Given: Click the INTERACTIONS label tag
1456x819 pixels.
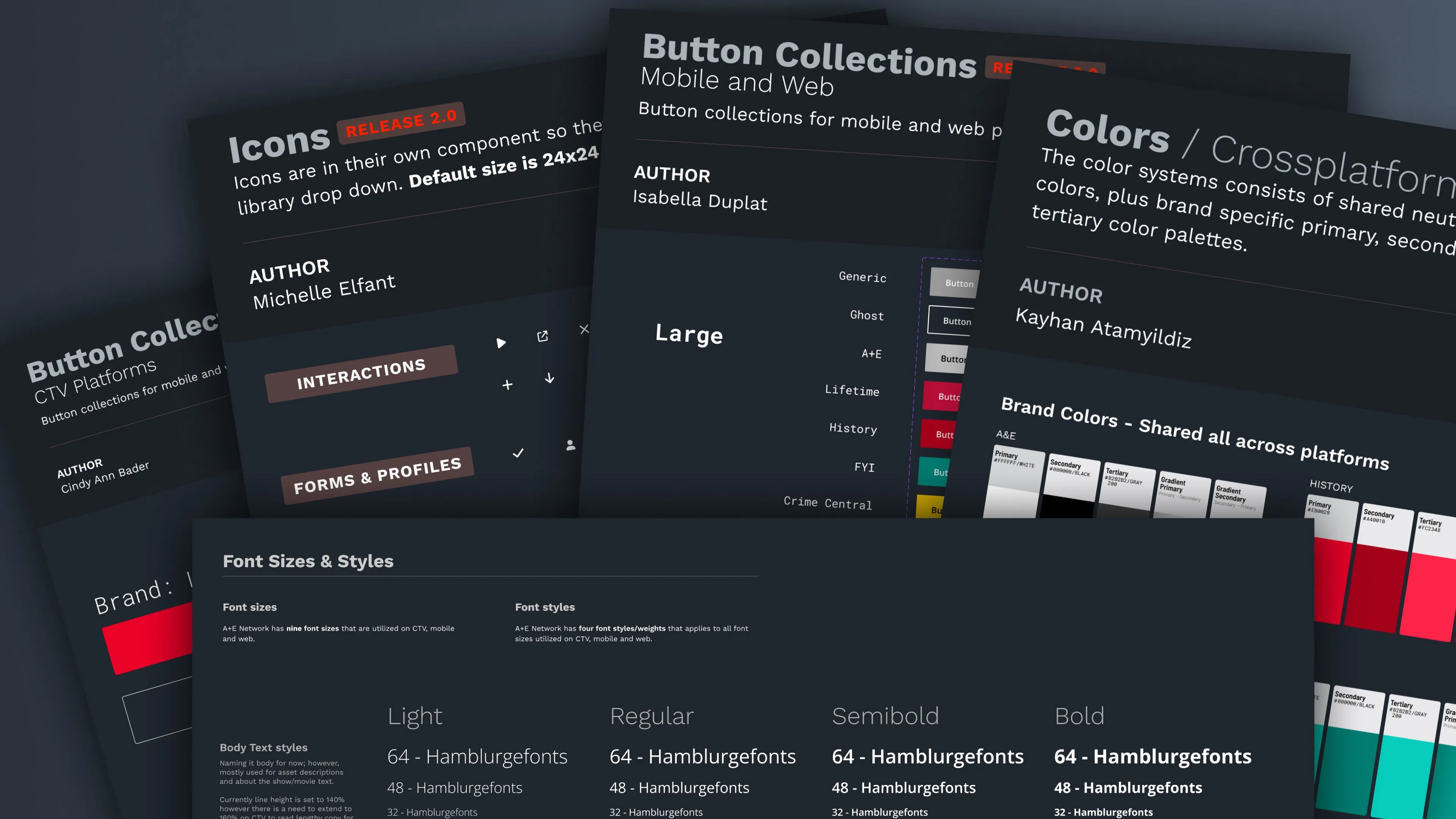Looking at the screenshot, I should coord(361,373).
